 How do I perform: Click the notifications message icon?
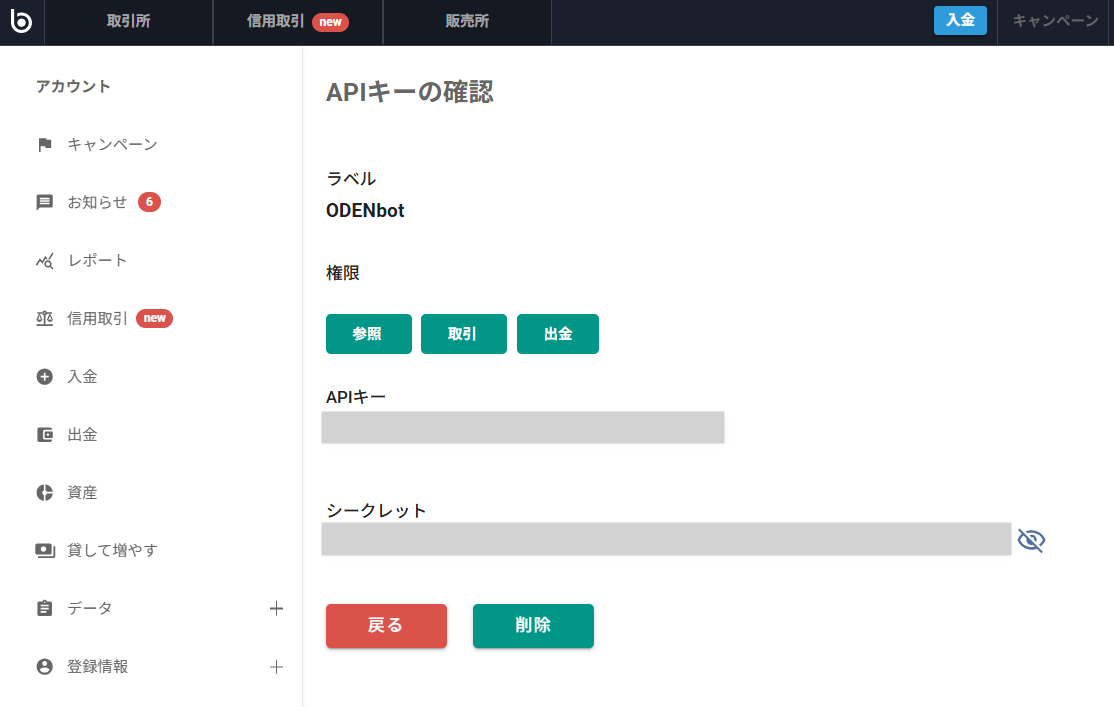coord(44,203)
